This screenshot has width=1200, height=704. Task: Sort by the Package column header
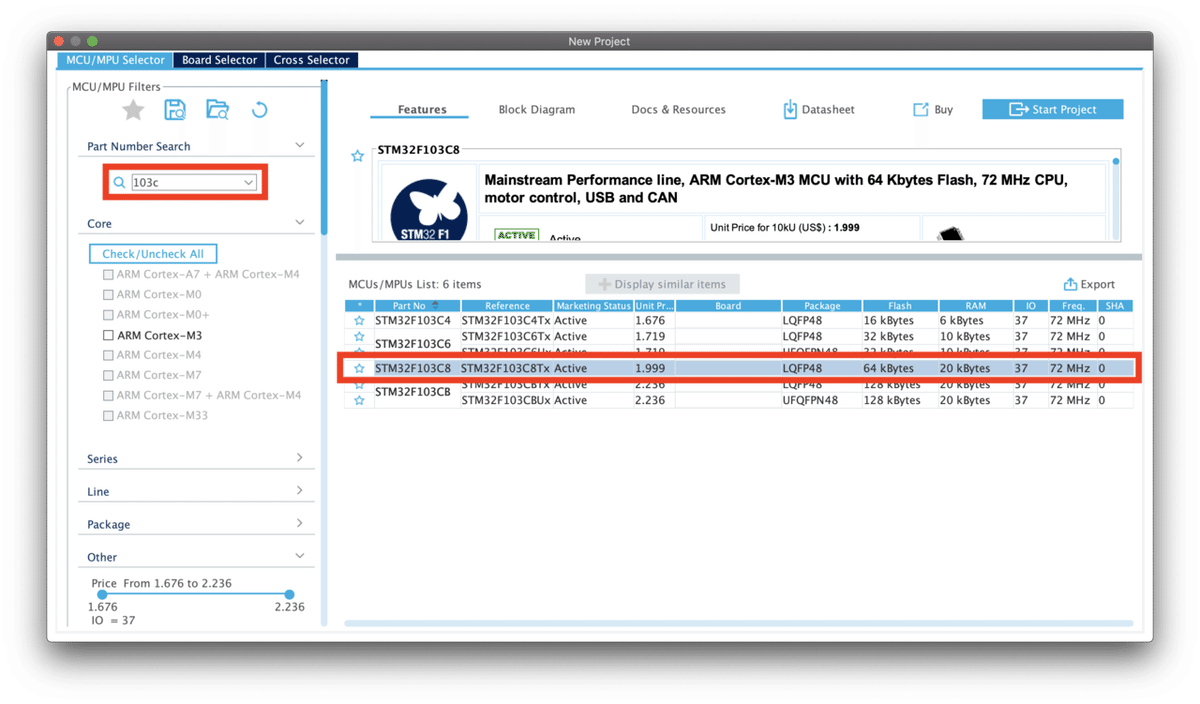[x=820, y=306]
